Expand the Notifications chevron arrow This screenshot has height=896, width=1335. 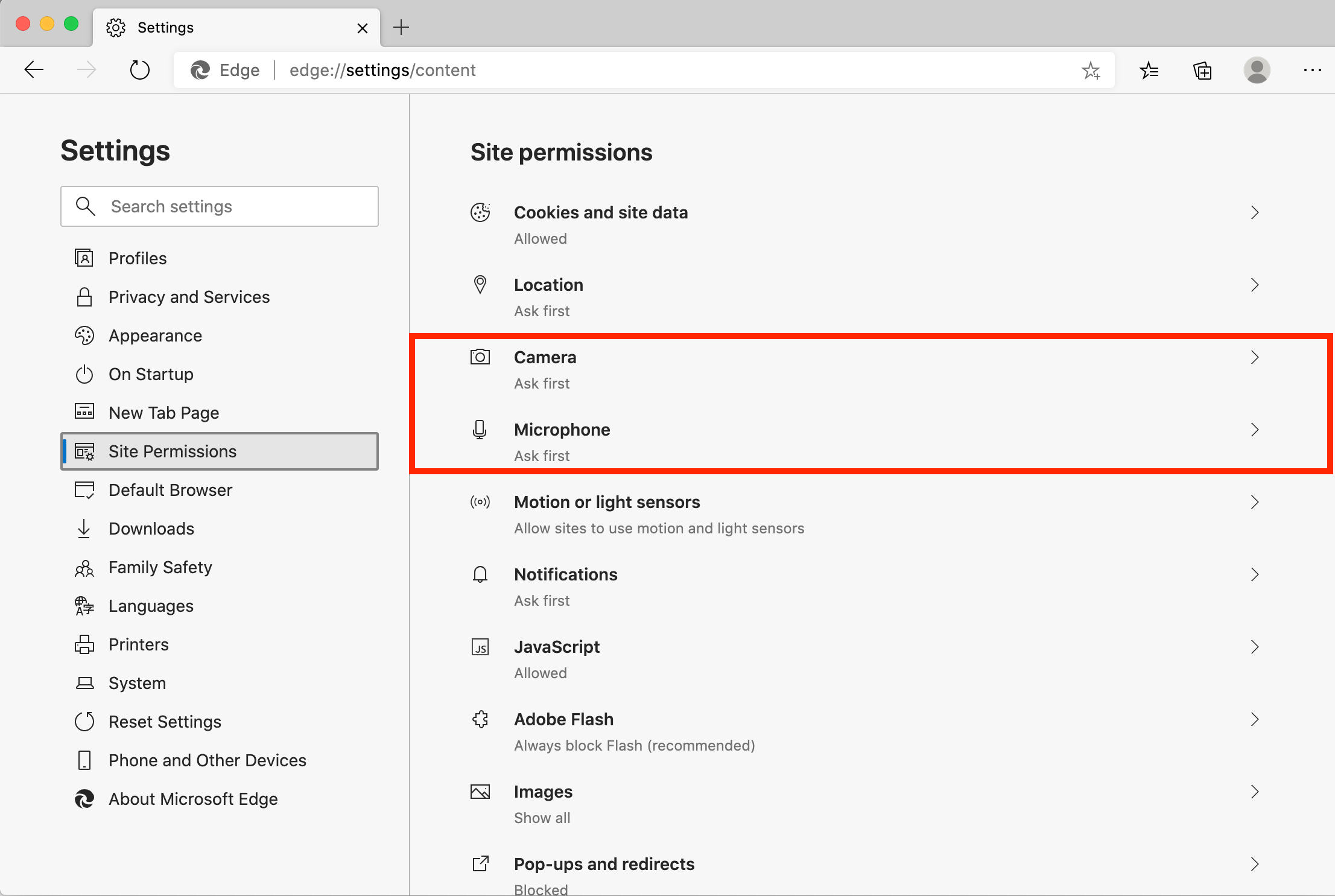click(1255, 574)
